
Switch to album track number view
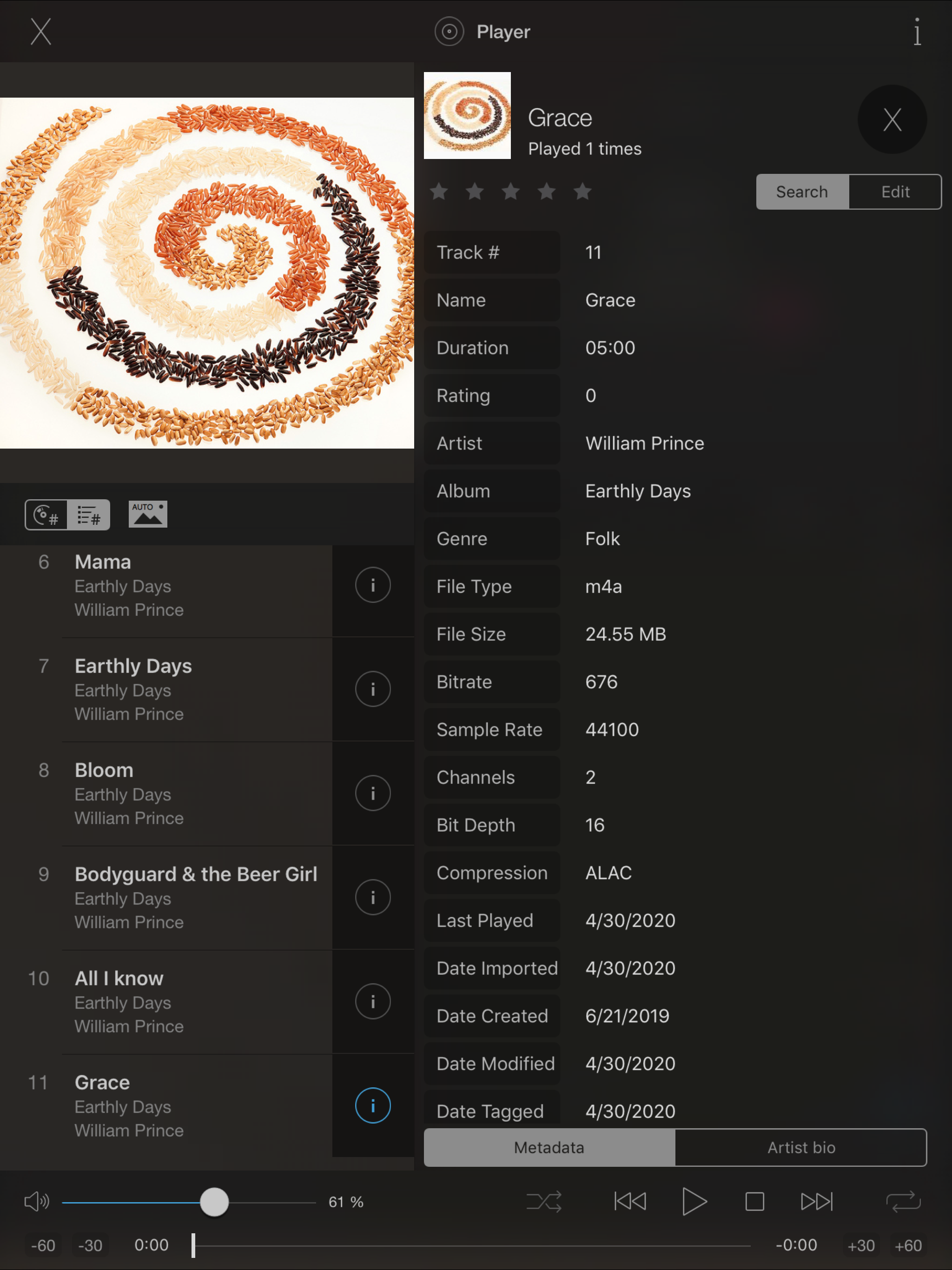[46, 515]
